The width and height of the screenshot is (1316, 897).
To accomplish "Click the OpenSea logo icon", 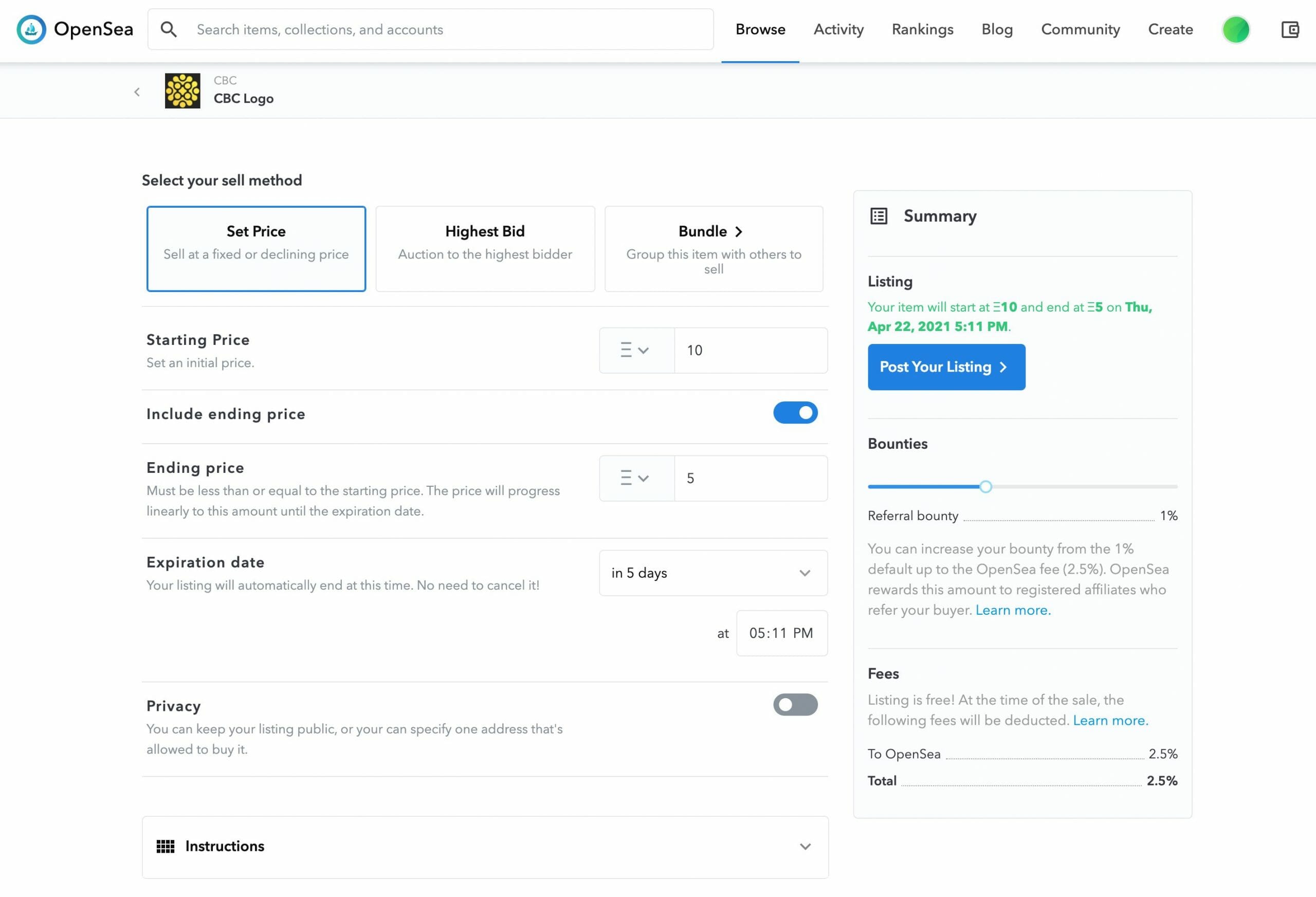I will tap(31, 29).
